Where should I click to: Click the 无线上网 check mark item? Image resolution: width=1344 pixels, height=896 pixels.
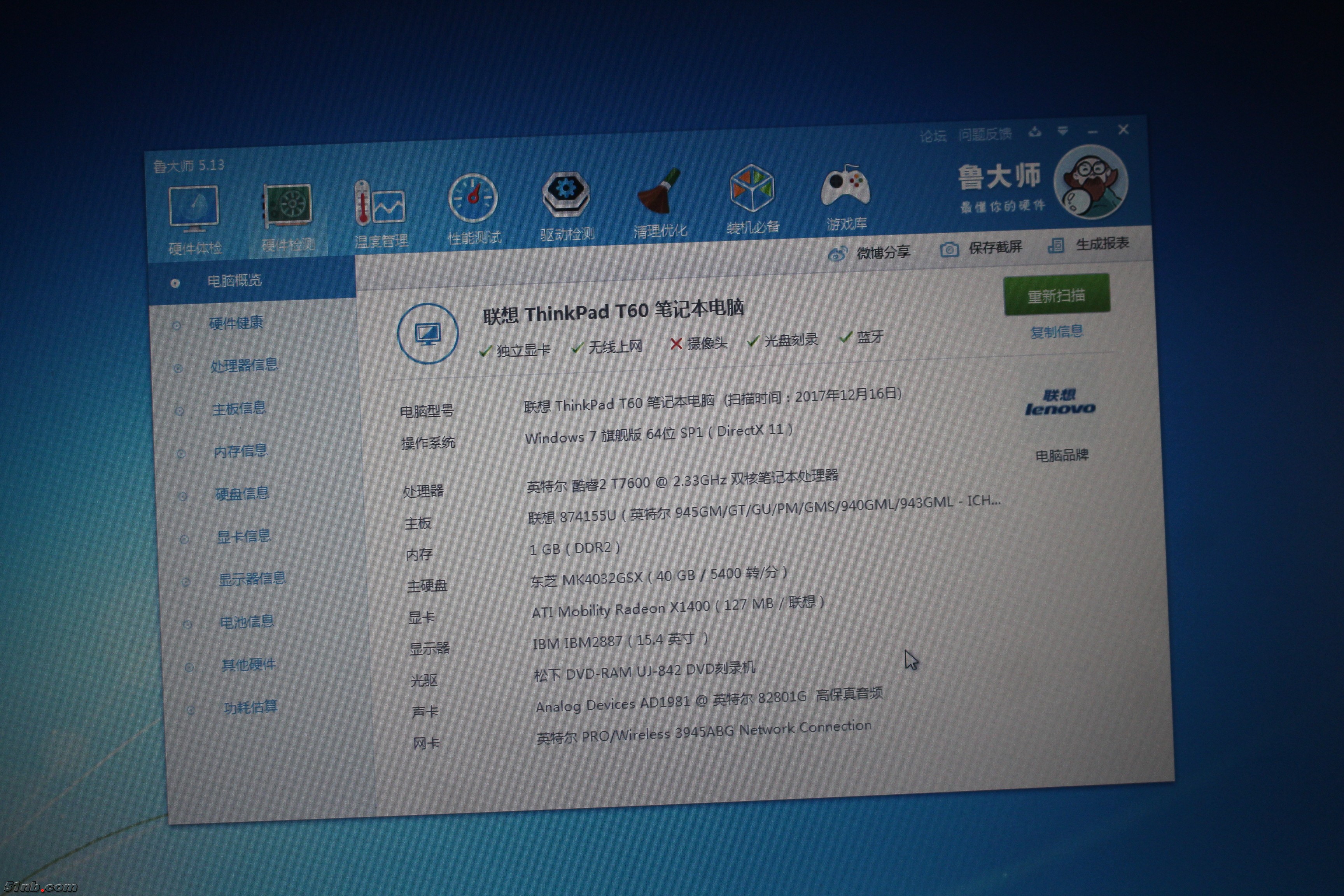(607, 347)
